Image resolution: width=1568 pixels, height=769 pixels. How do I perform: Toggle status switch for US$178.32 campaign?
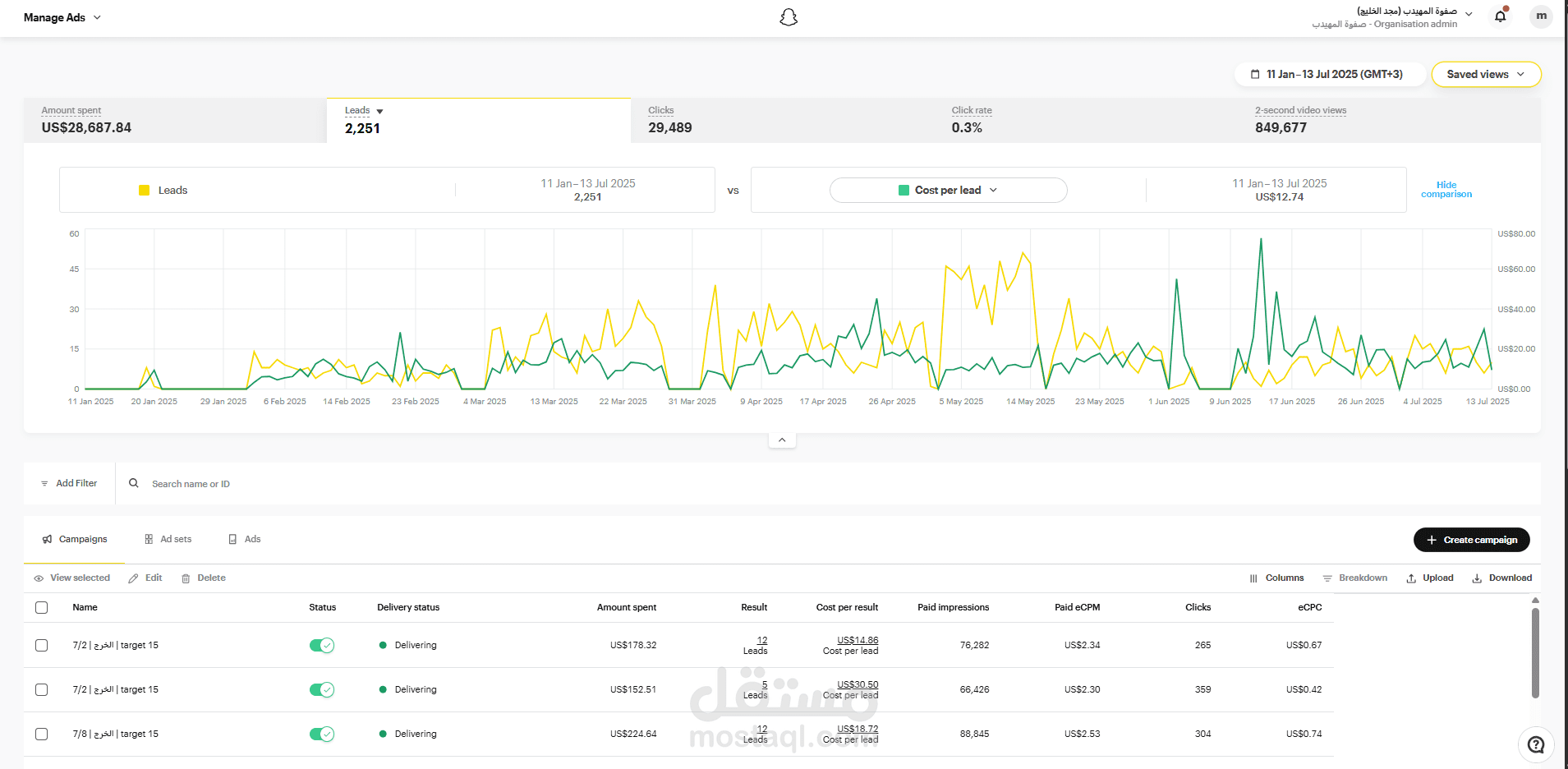tap(322, 645)
